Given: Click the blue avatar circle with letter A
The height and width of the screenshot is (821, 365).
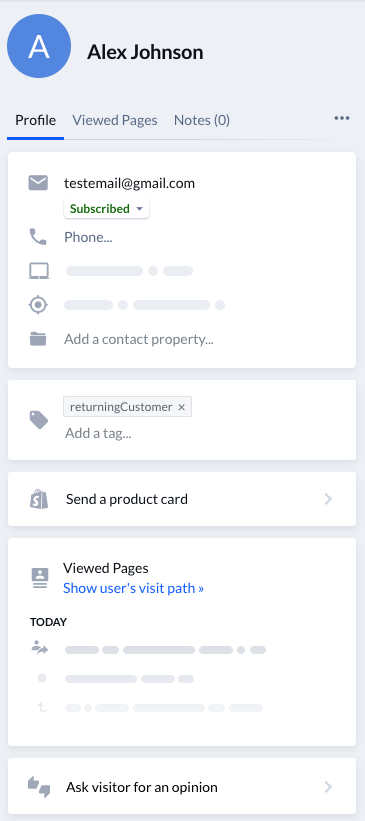Looking at the screenshot, I should [39, 47].
